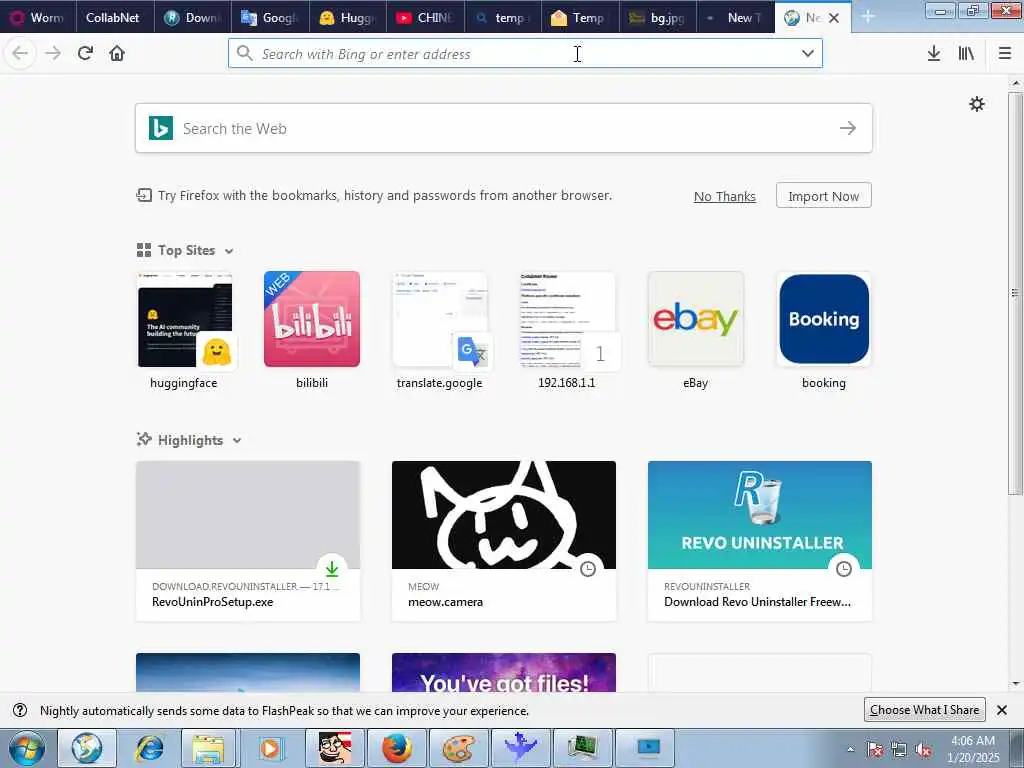Switch to the Downloads tab
Viewport: 1024px width, 768px height.
pyautogui.click(x=193, y=18)
